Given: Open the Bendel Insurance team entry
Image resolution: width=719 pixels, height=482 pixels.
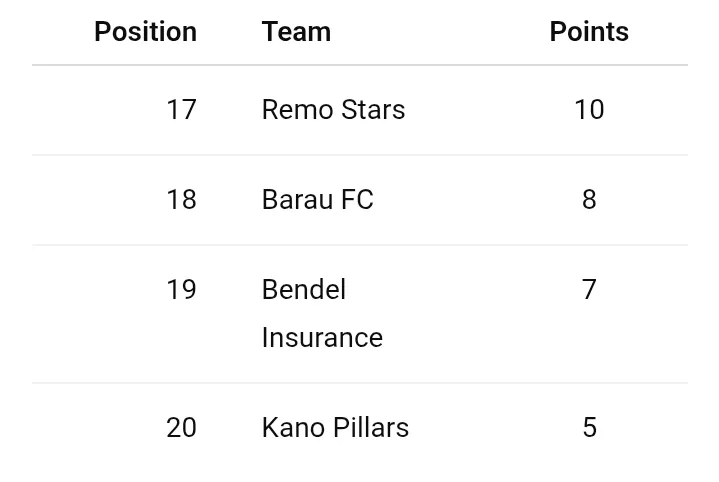Looking at the screenshot, I should [321, 313].
